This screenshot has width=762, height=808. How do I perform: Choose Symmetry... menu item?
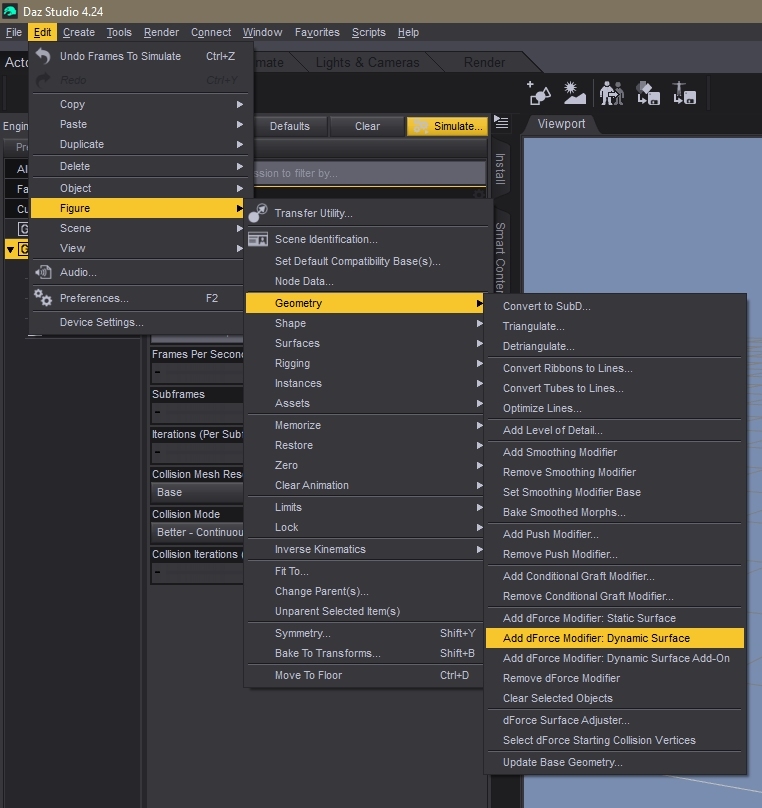(365, 633)
